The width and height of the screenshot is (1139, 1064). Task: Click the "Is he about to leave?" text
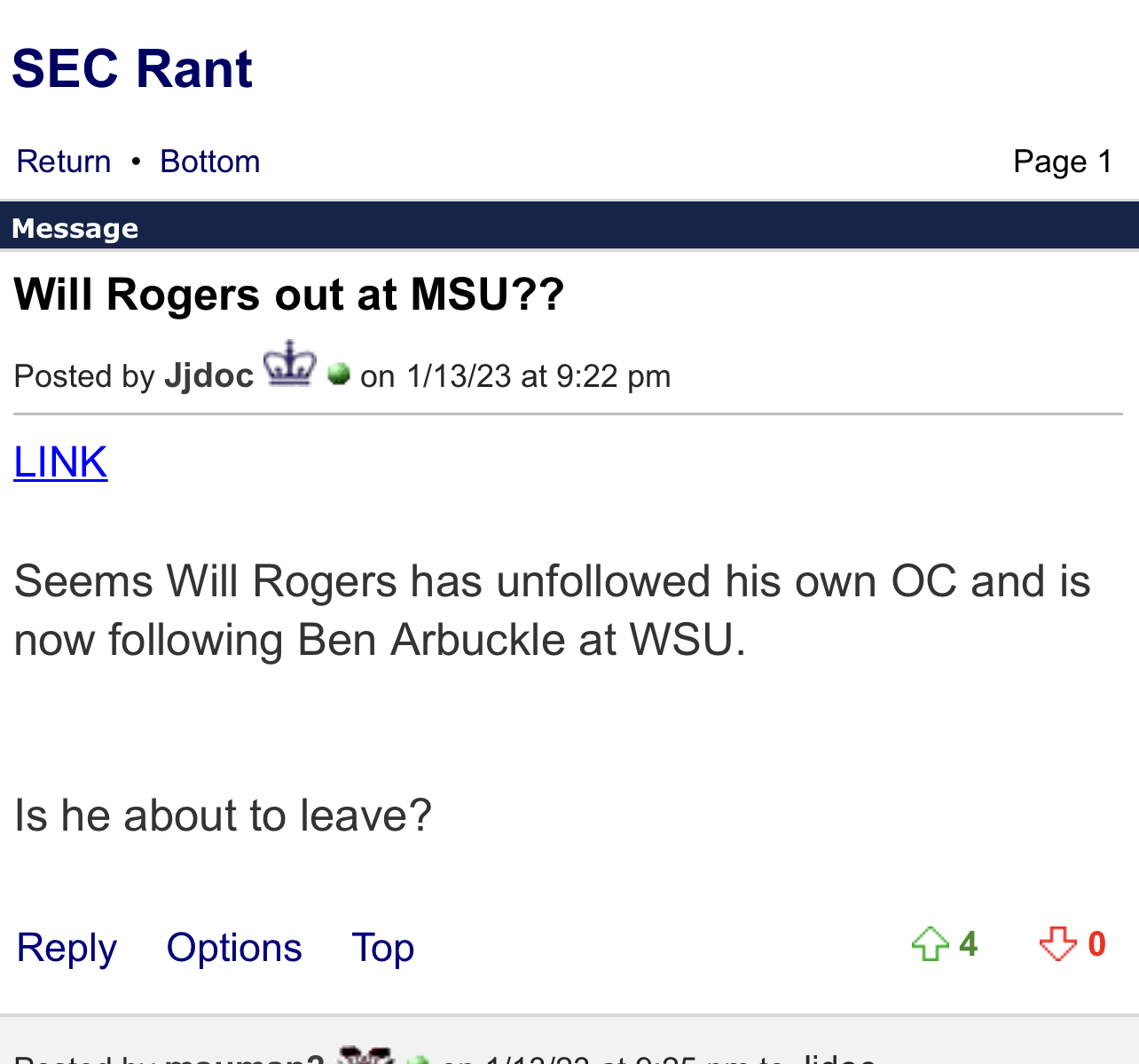point(223,815)
